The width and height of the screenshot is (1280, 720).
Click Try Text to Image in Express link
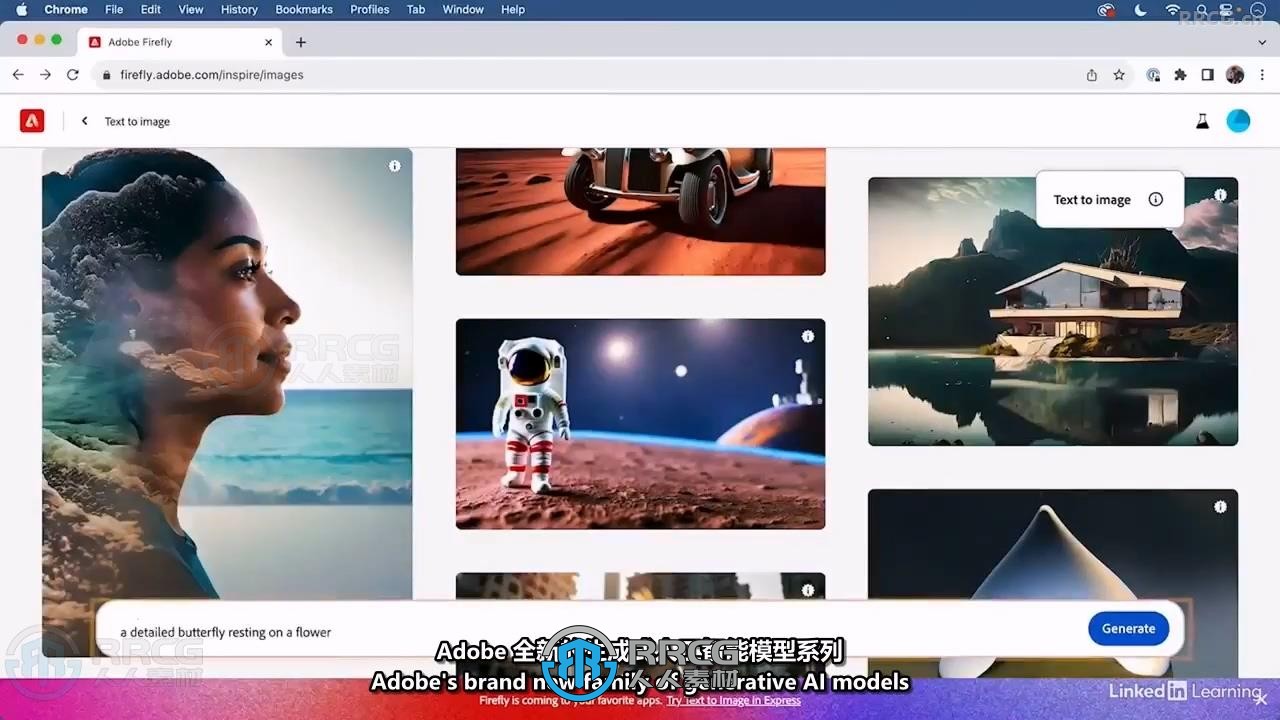733,700
